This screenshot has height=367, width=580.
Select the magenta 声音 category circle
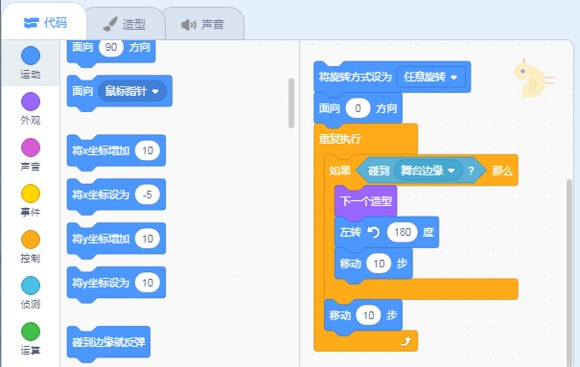tap(30, 147)
